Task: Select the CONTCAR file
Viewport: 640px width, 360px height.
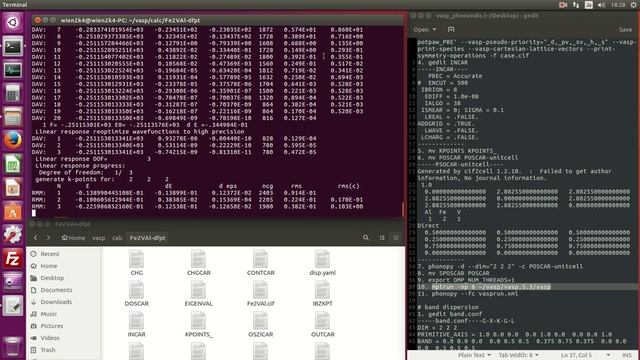Action: click(x=260, y=262)
